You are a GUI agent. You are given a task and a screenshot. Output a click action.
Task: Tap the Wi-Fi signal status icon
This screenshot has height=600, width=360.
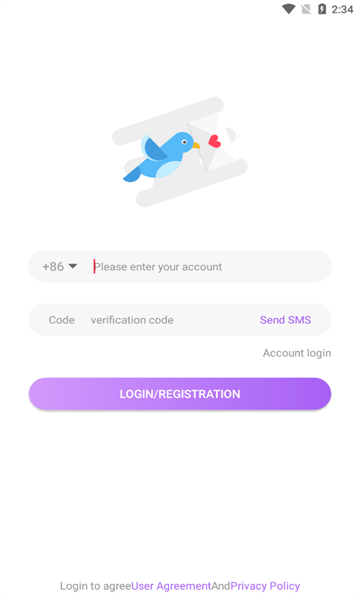(x=288, y=9)
